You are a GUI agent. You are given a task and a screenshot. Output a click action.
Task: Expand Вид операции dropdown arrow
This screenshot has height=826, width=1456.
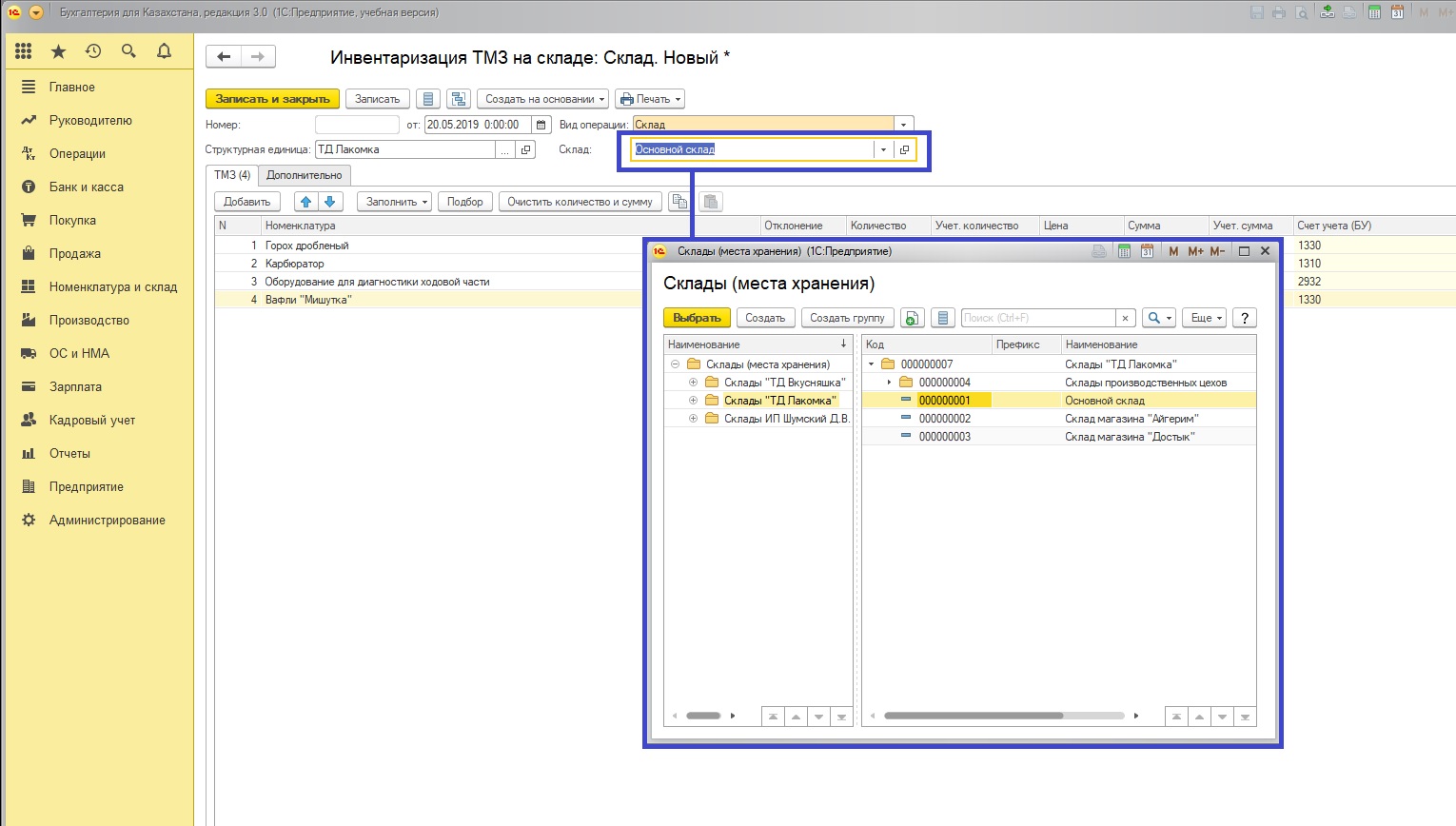[x=904, y=125]
